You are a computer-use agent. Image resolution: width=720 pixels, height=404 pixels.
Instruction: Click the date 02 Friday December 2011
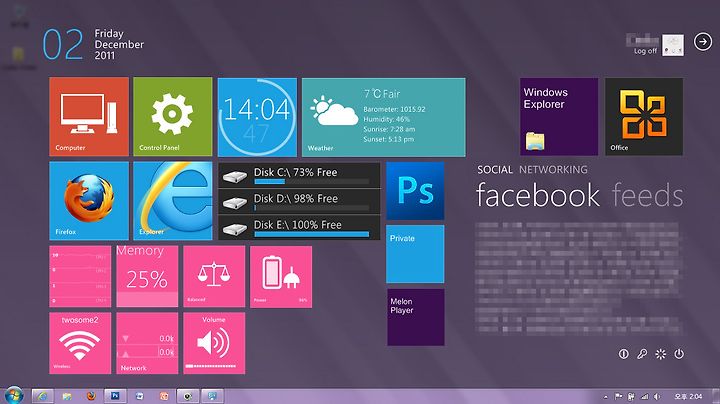(94, 45)
